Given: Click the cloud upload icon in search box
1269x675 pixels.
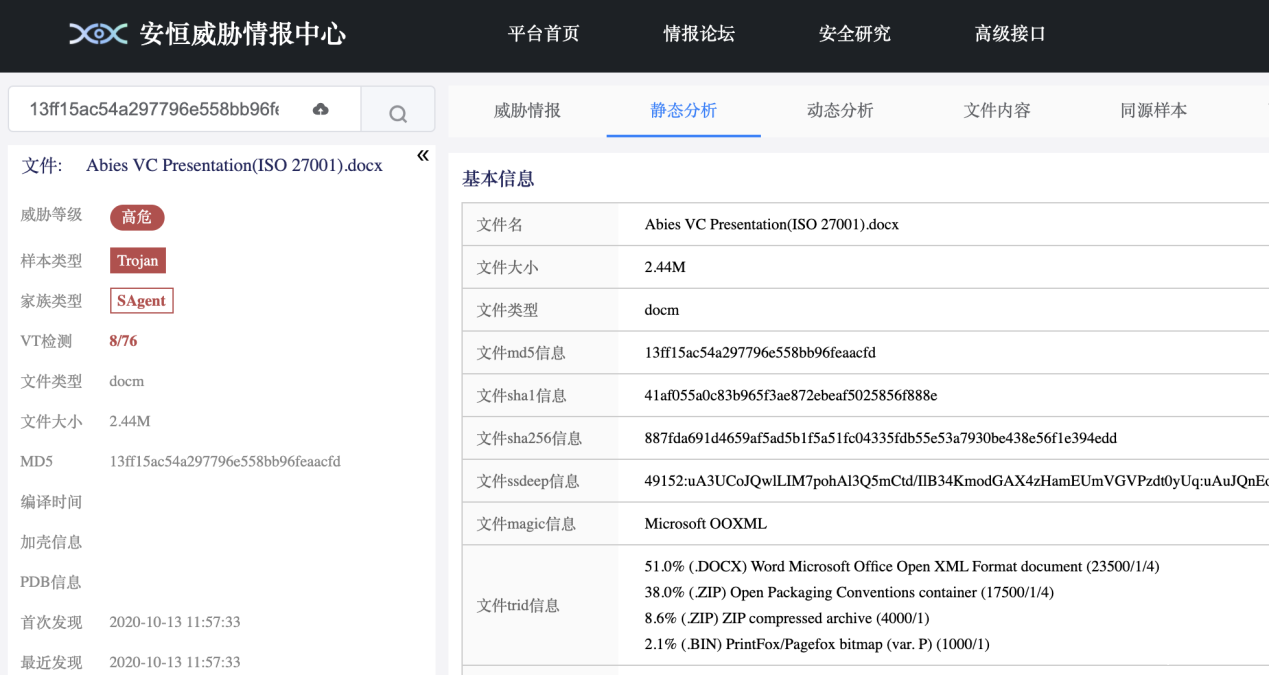Looking at the screenshot, I should pyautogui.click(x=320, y=109).
